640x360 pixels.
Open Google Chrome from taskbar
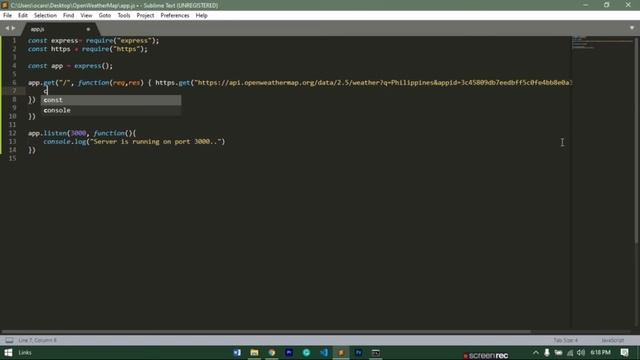(x=272, y=353)
